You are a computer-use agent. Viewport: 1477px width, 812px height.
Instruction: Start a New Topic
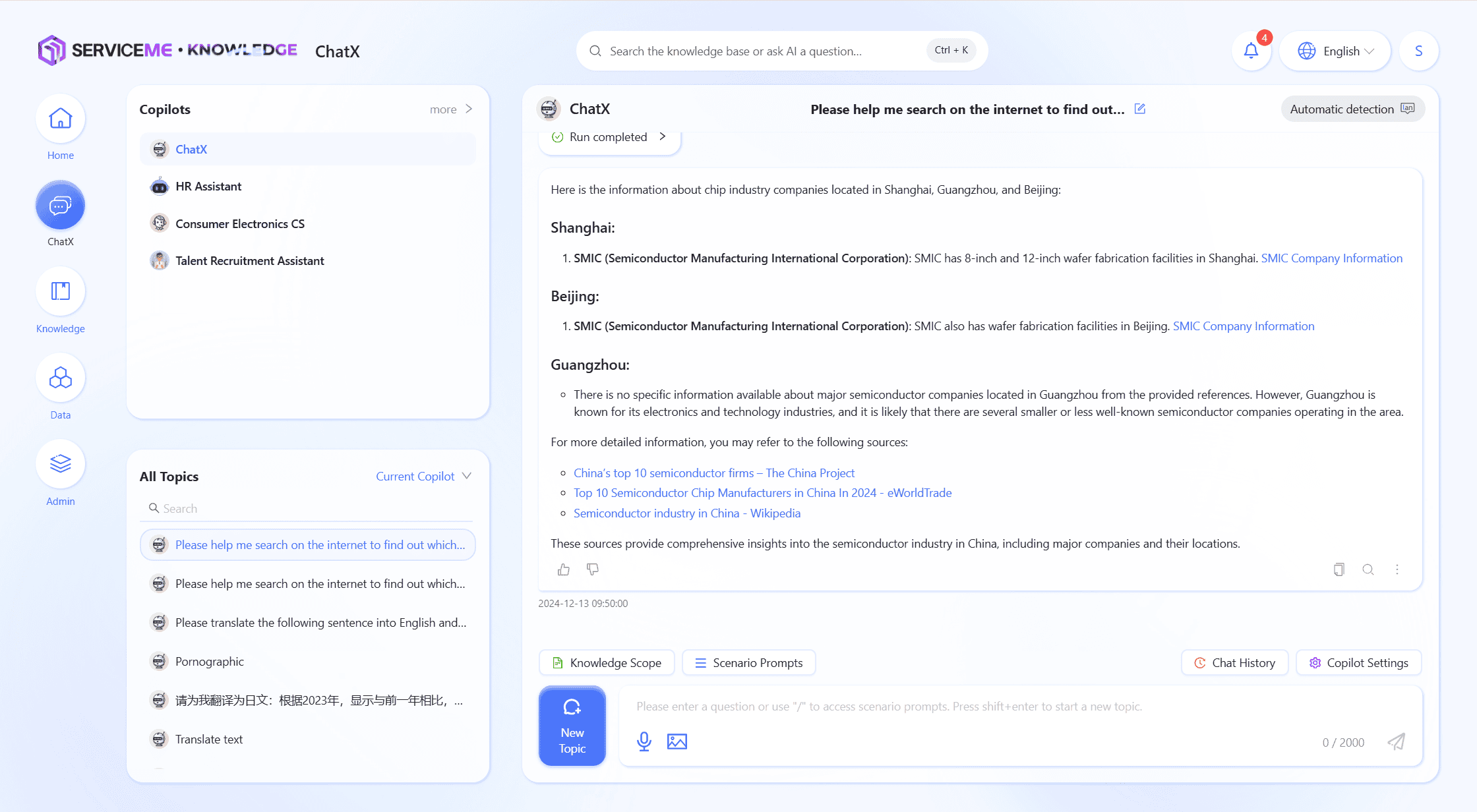572,726
